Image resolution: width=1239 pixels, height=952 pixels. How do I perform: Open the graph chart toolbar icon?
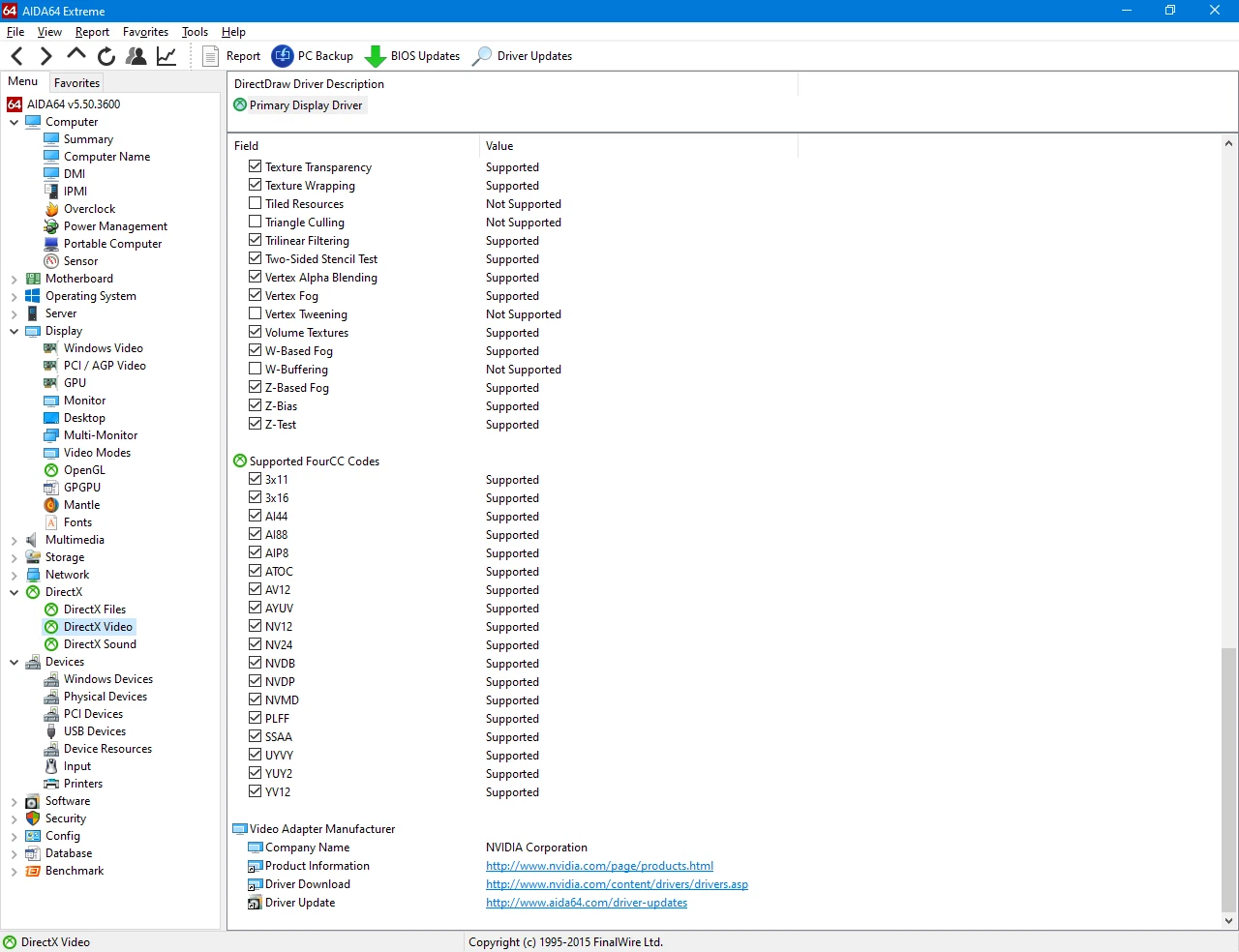point(166,56)
